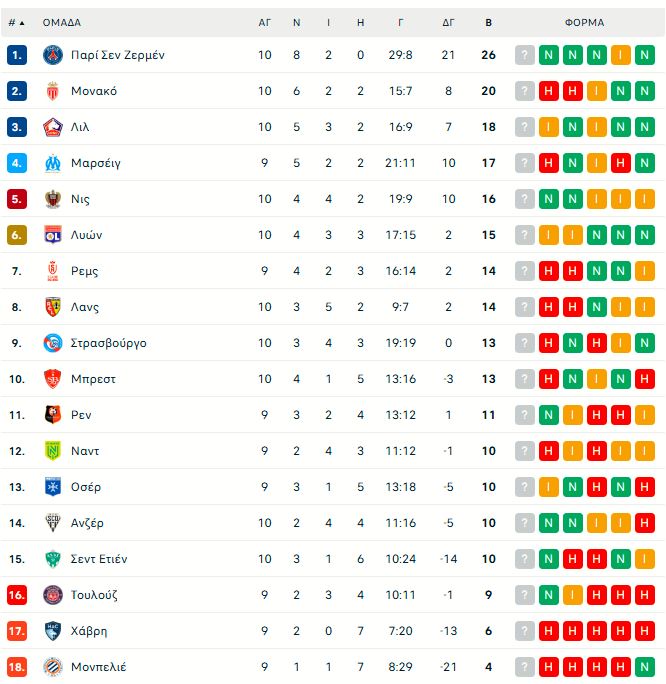The width and height of the screenshot is (666, 684).
Task: Sort table by rank # column
Action: [x=16, y=22]
